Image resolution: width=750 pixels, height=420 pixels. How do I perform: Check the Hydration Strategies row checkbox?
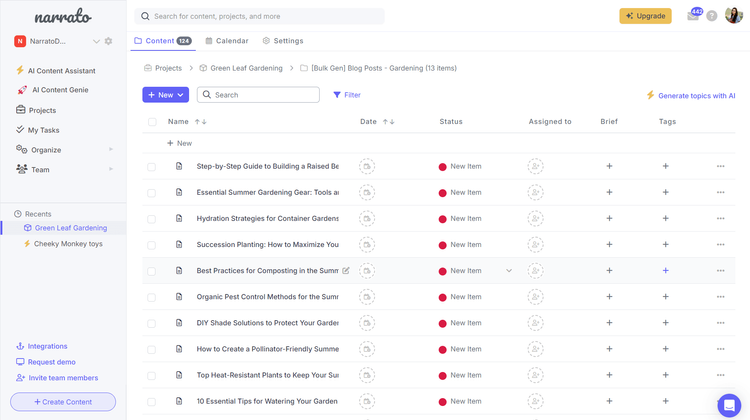click(152, 219)
